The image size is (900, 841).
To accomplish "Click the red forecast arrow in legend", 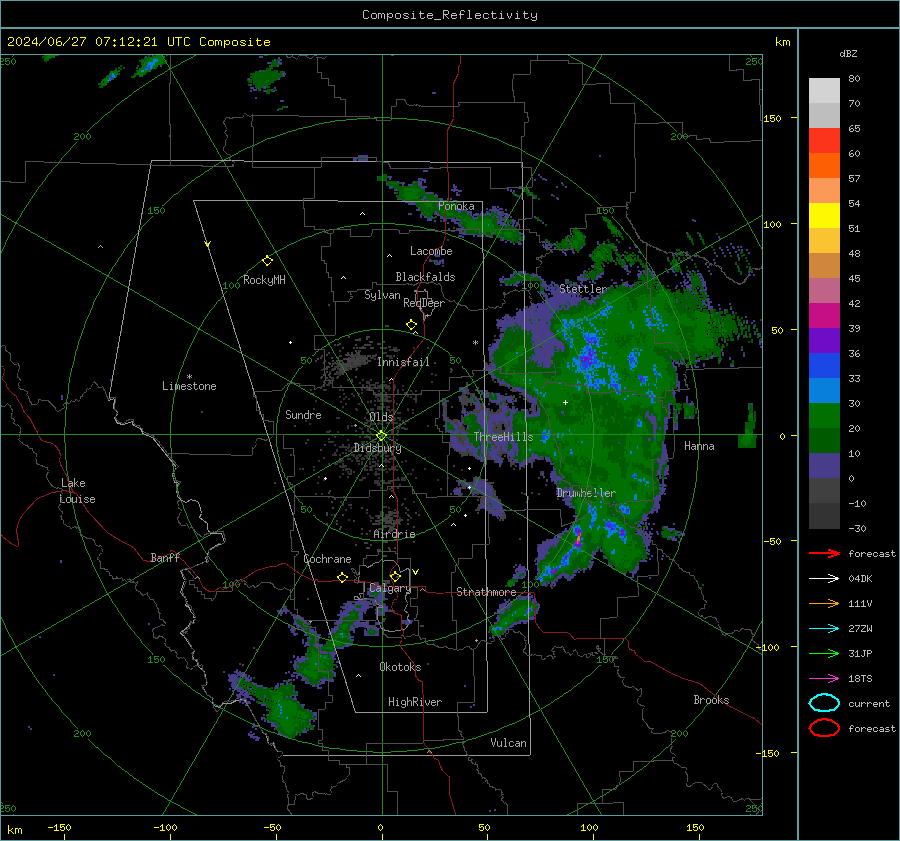I will 824,553.
